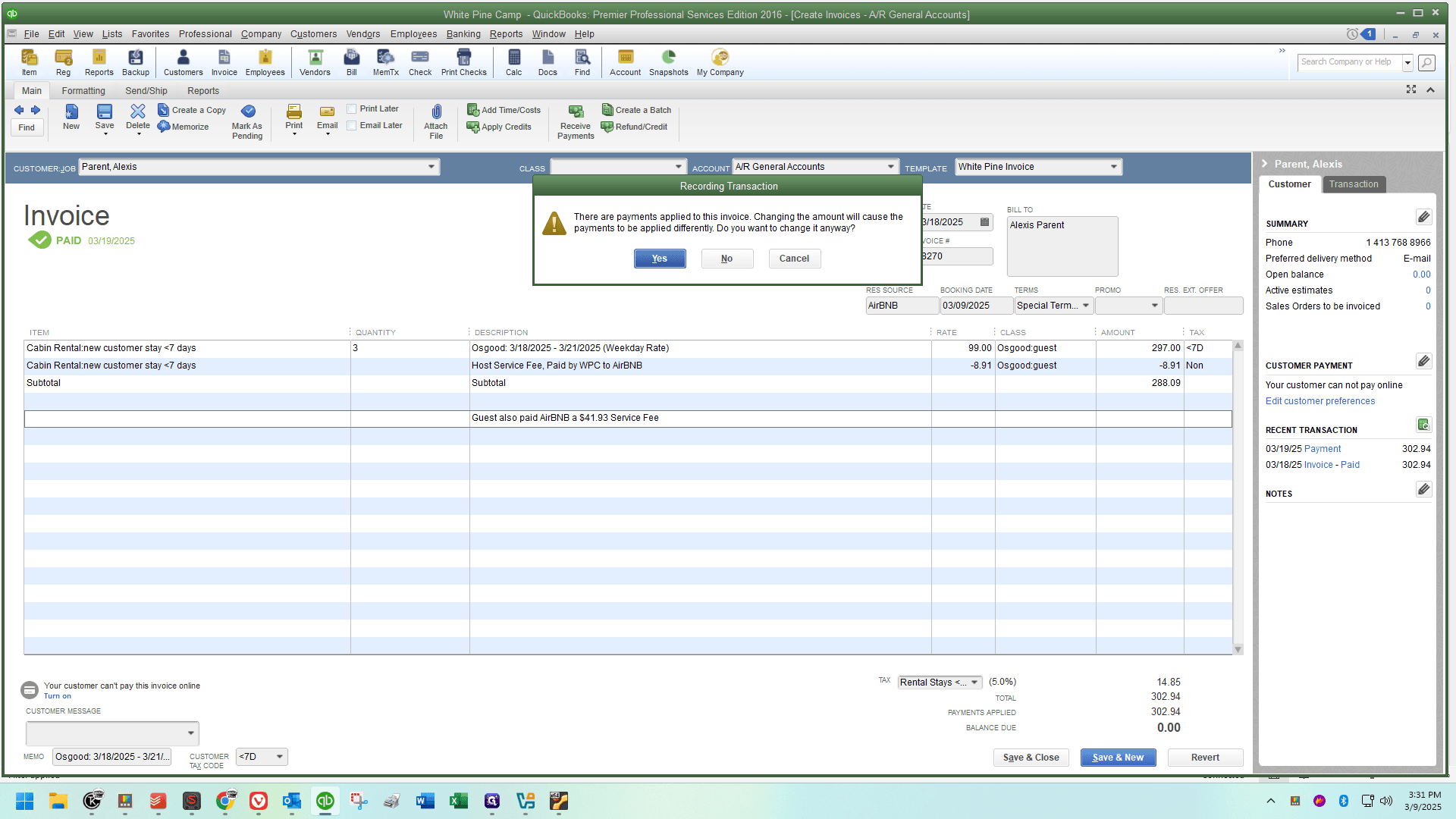
Task: Click the RES SOURCE field showing AirBNB
Action: tap(902, 306)
